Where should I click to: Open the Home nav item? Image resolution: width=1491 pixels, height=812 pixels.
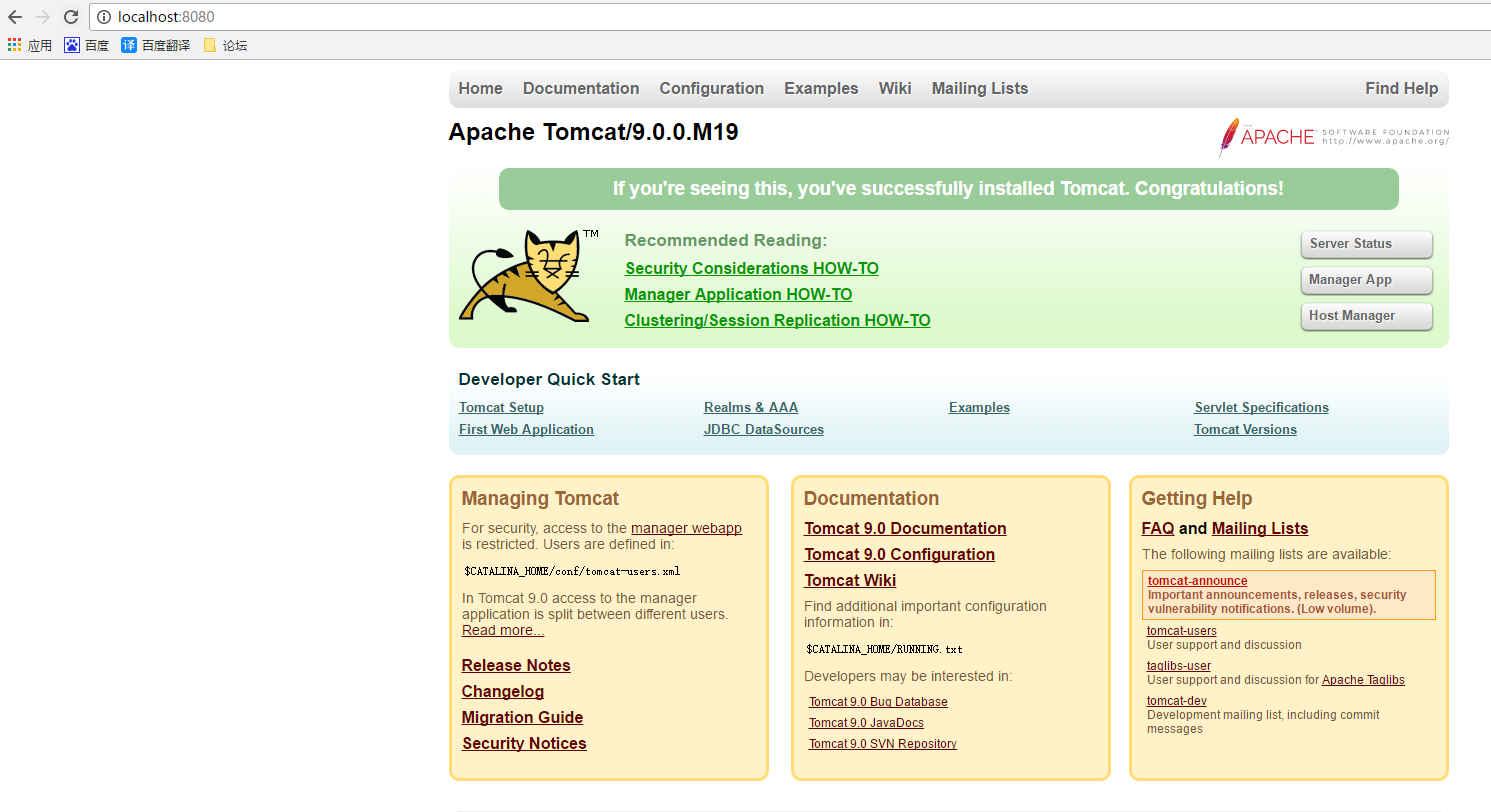pos(480,88)
